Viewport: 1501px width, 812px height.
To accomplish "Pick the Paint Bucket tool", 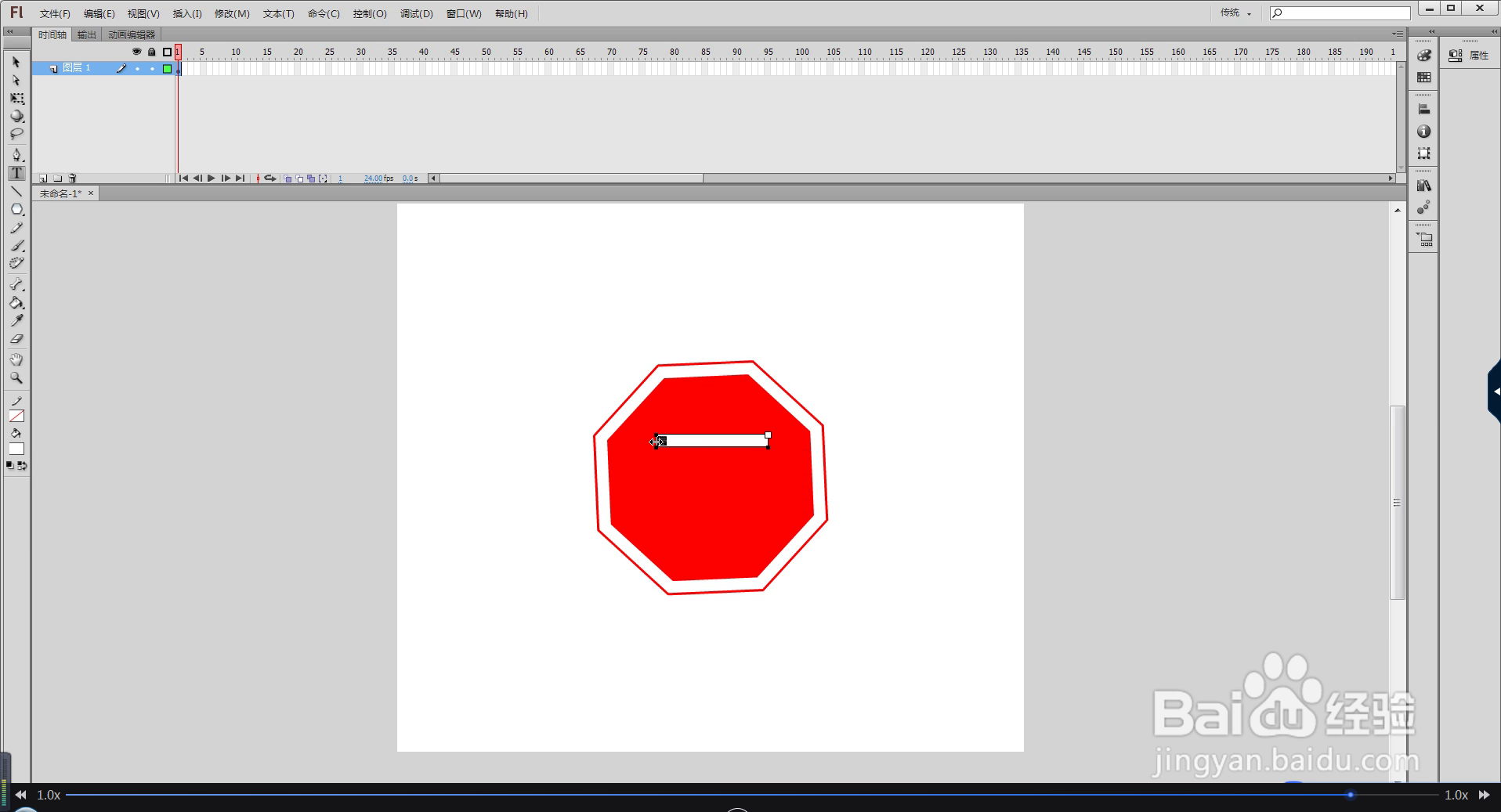I will pyautogui.click(x=17, y=304).
